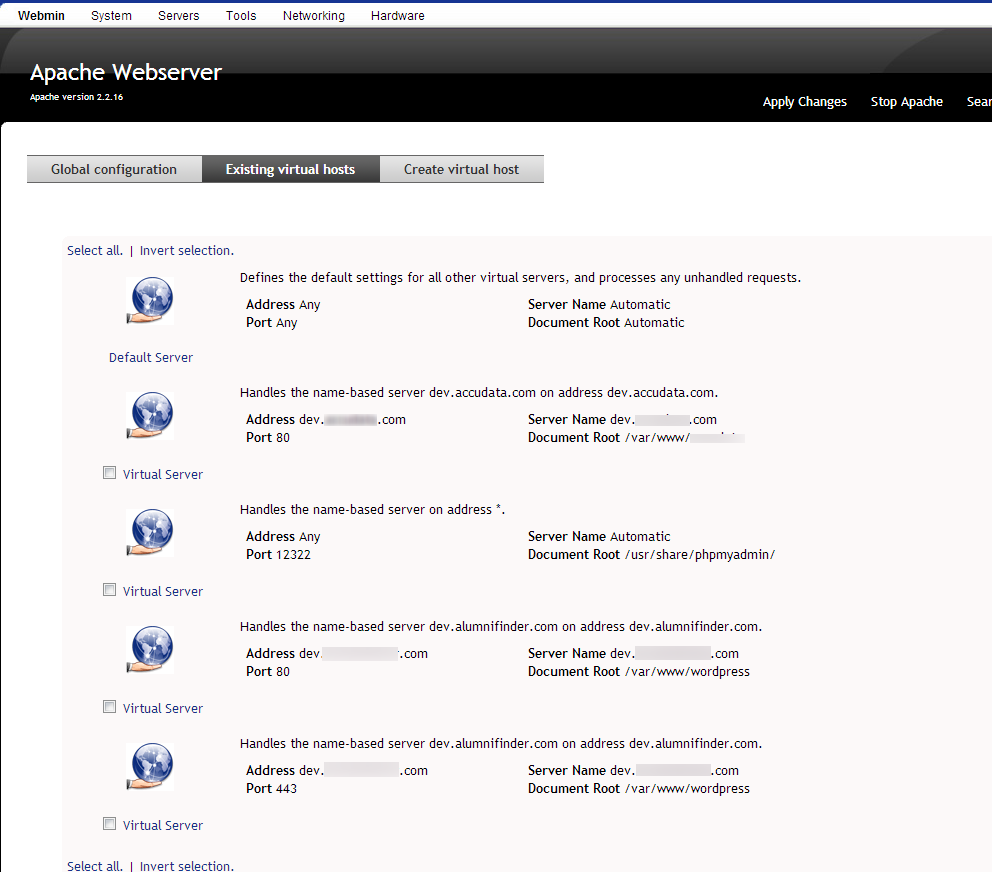The image size is (992, 872).
Task: Click the top Select all link
Action: pyautogui.click(x=95, y=251)
